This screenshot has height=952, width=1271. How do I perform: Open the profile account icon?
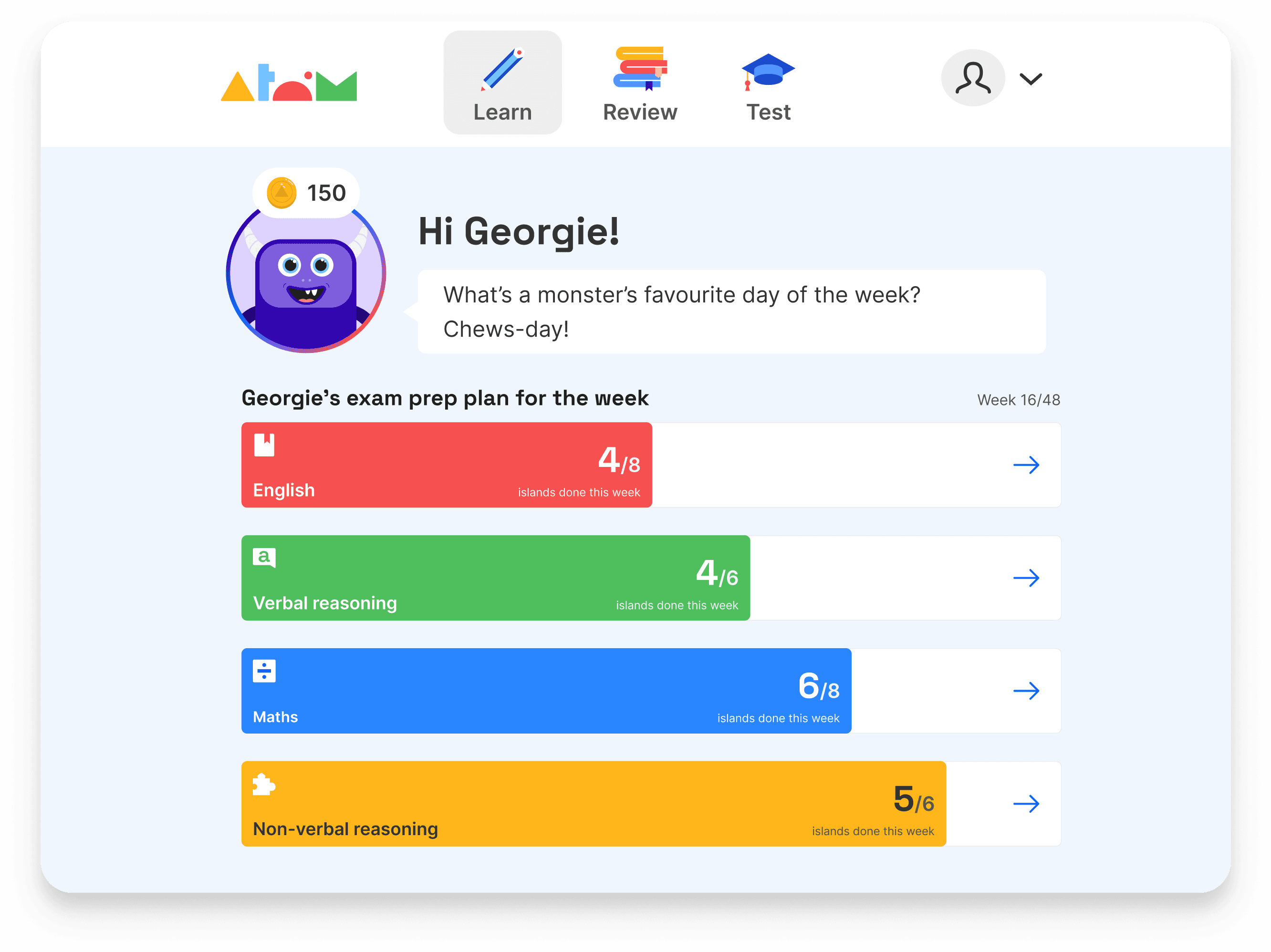pos(972,78)
